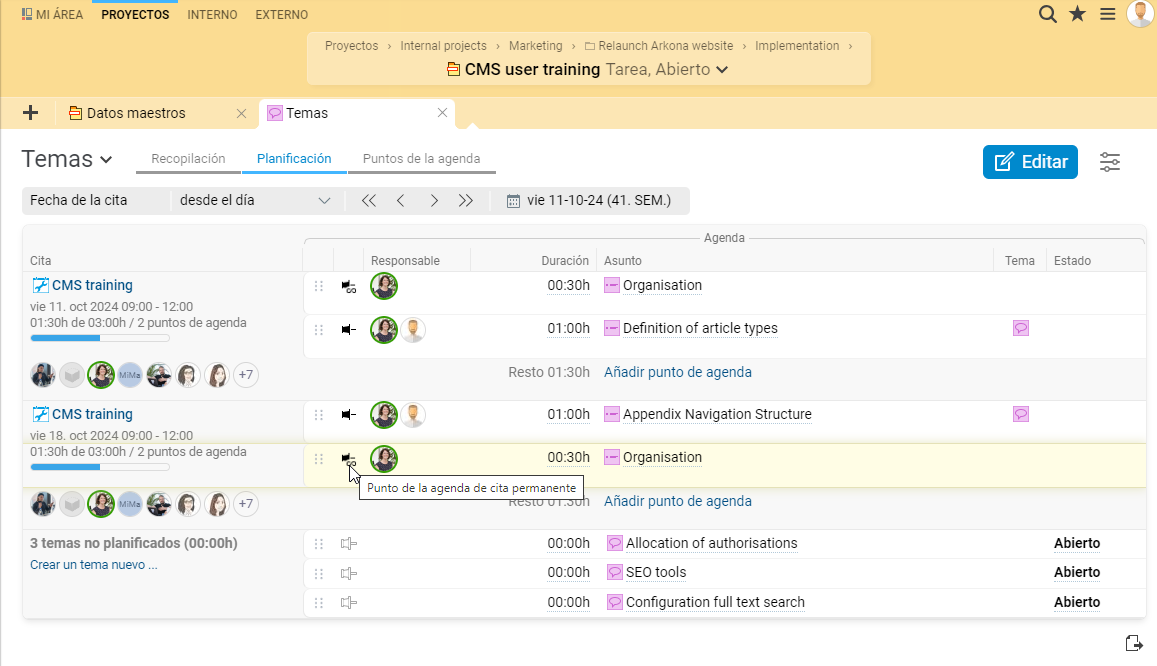Click progress bar under first CMS training

(x=100, y=338)
